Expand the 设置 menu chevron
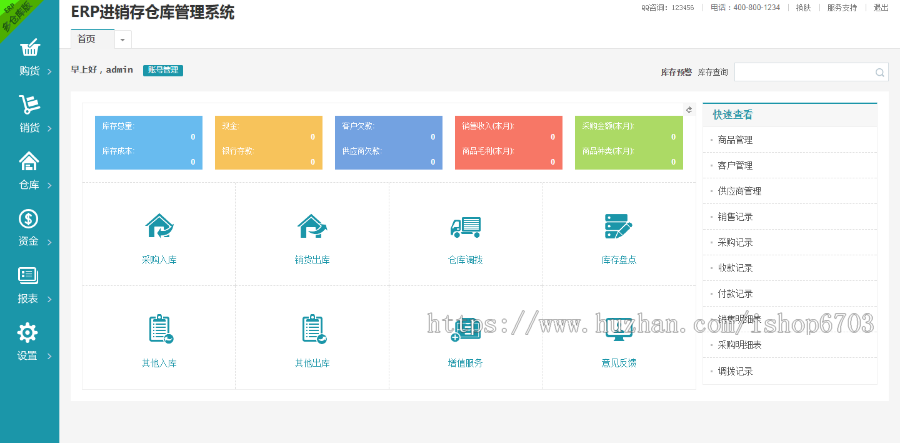This screenshot has width=900, height=443. (x=49, y=356)
